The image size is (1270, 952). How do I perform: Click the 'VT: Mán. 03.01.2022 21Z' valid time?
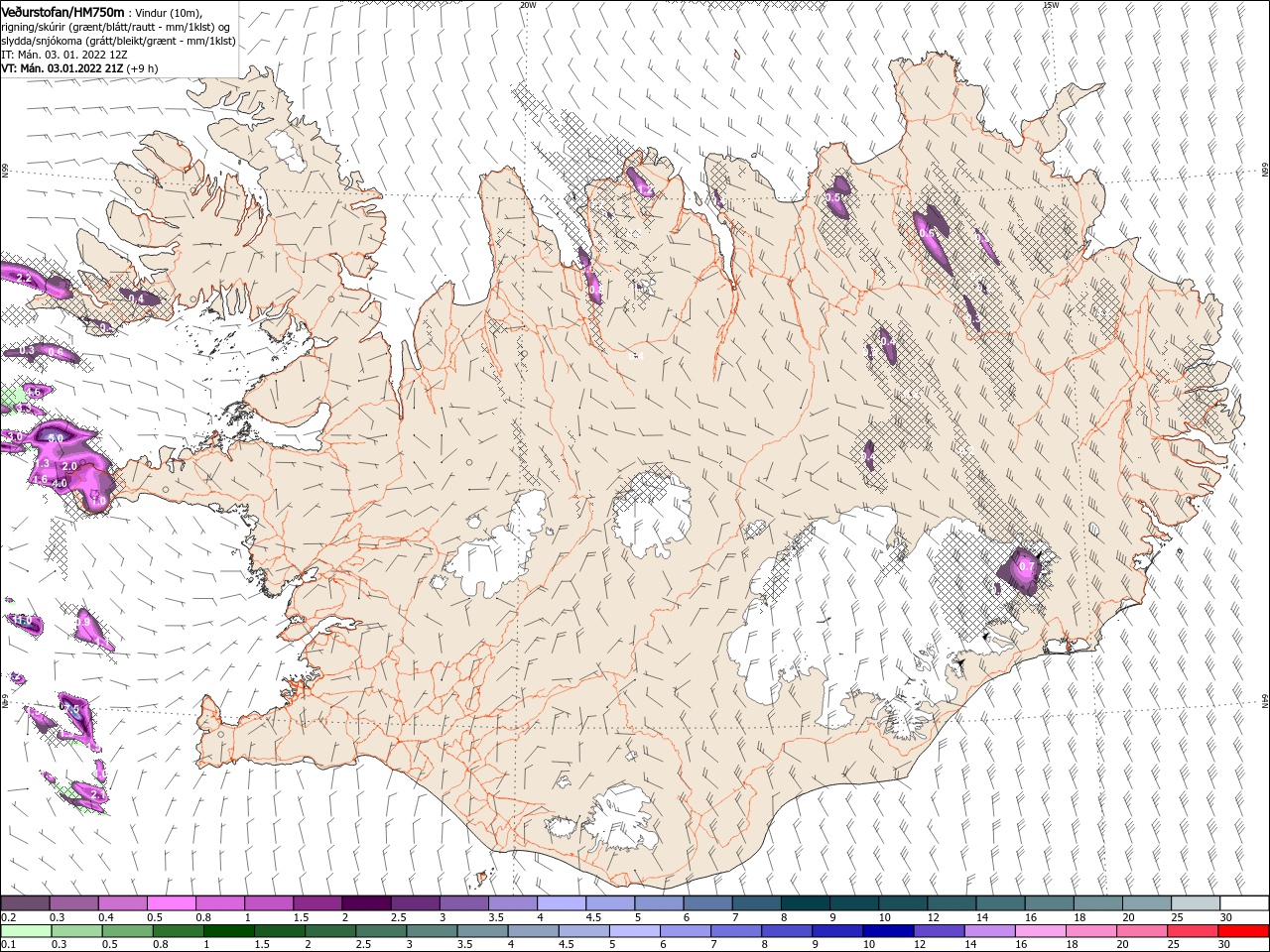coord(63,68)
